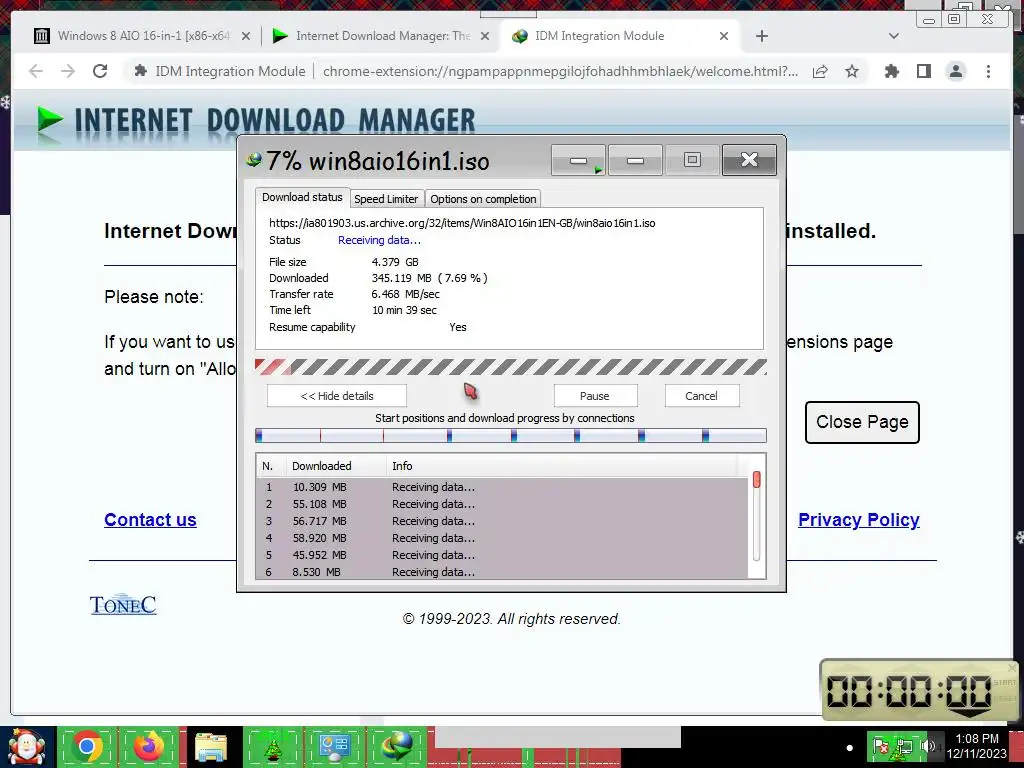
Task: Click the Downloaded column header
Action: click(336, 466)
